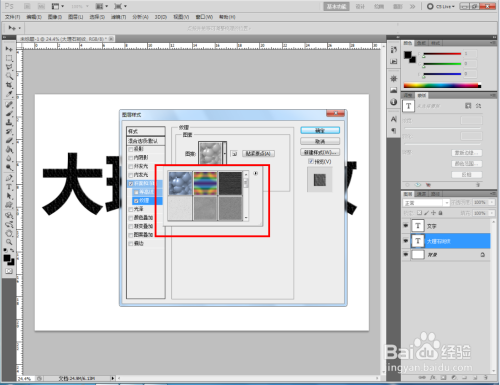Open the 文件(F) File menu
500x385 pixels.
12,17
